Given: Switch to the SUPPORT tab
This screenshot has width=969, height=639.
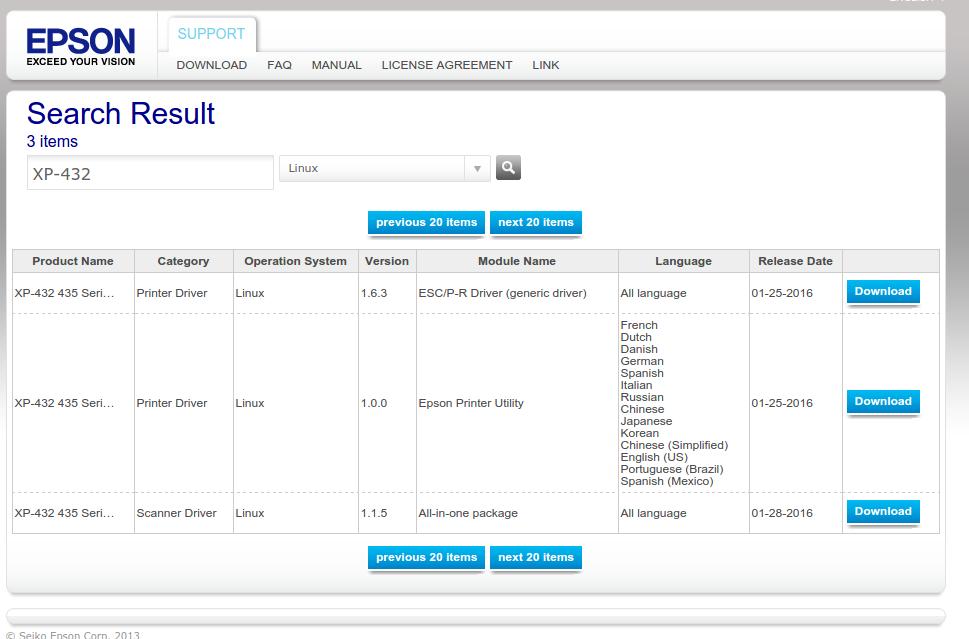Looking at the screenshot, I should [x=211, y=34].
